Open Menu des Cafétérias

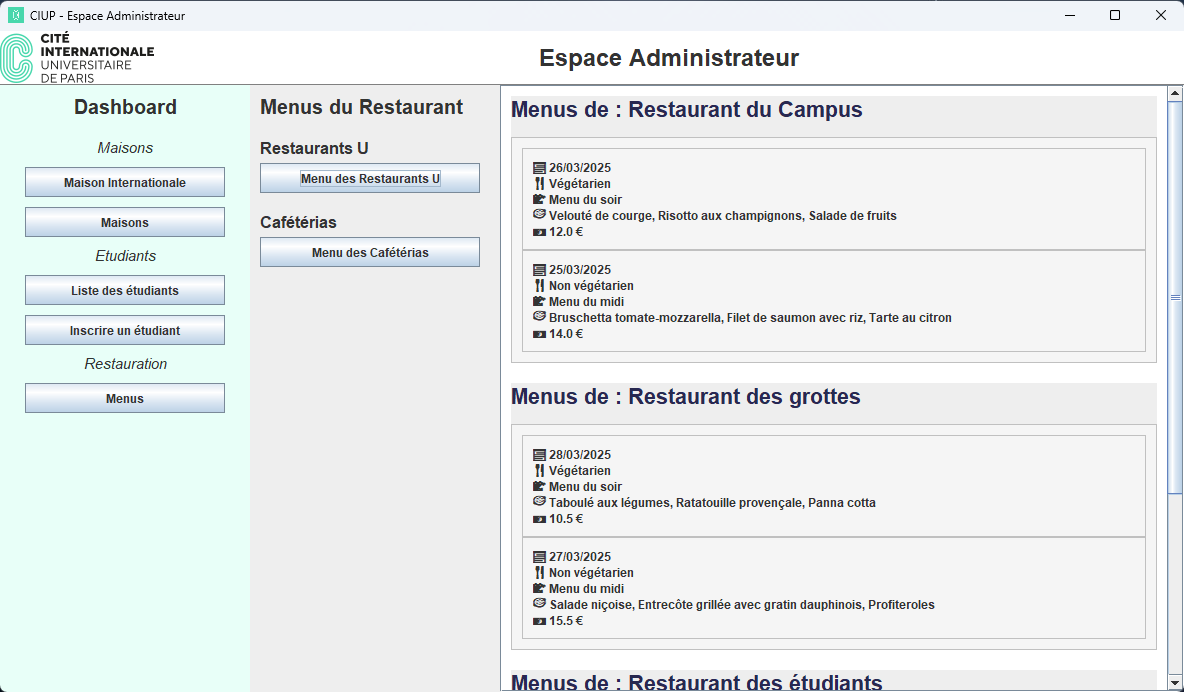pos(370,253)
